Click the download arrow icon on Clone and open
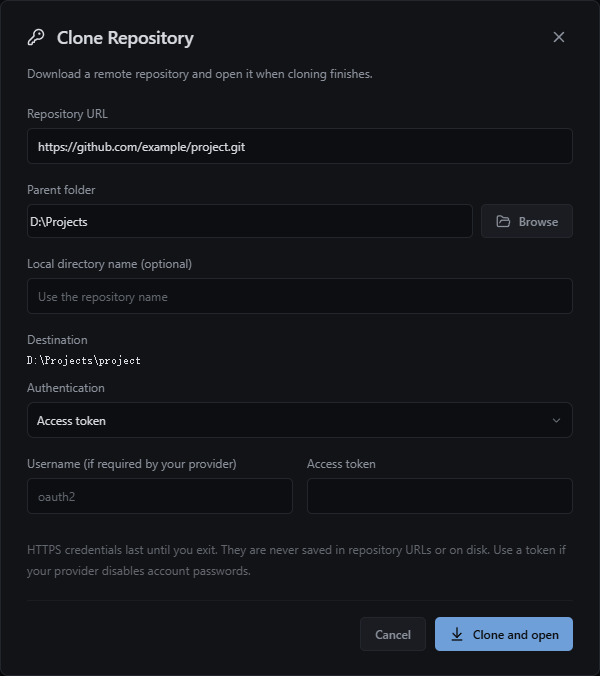 (457, 634)
